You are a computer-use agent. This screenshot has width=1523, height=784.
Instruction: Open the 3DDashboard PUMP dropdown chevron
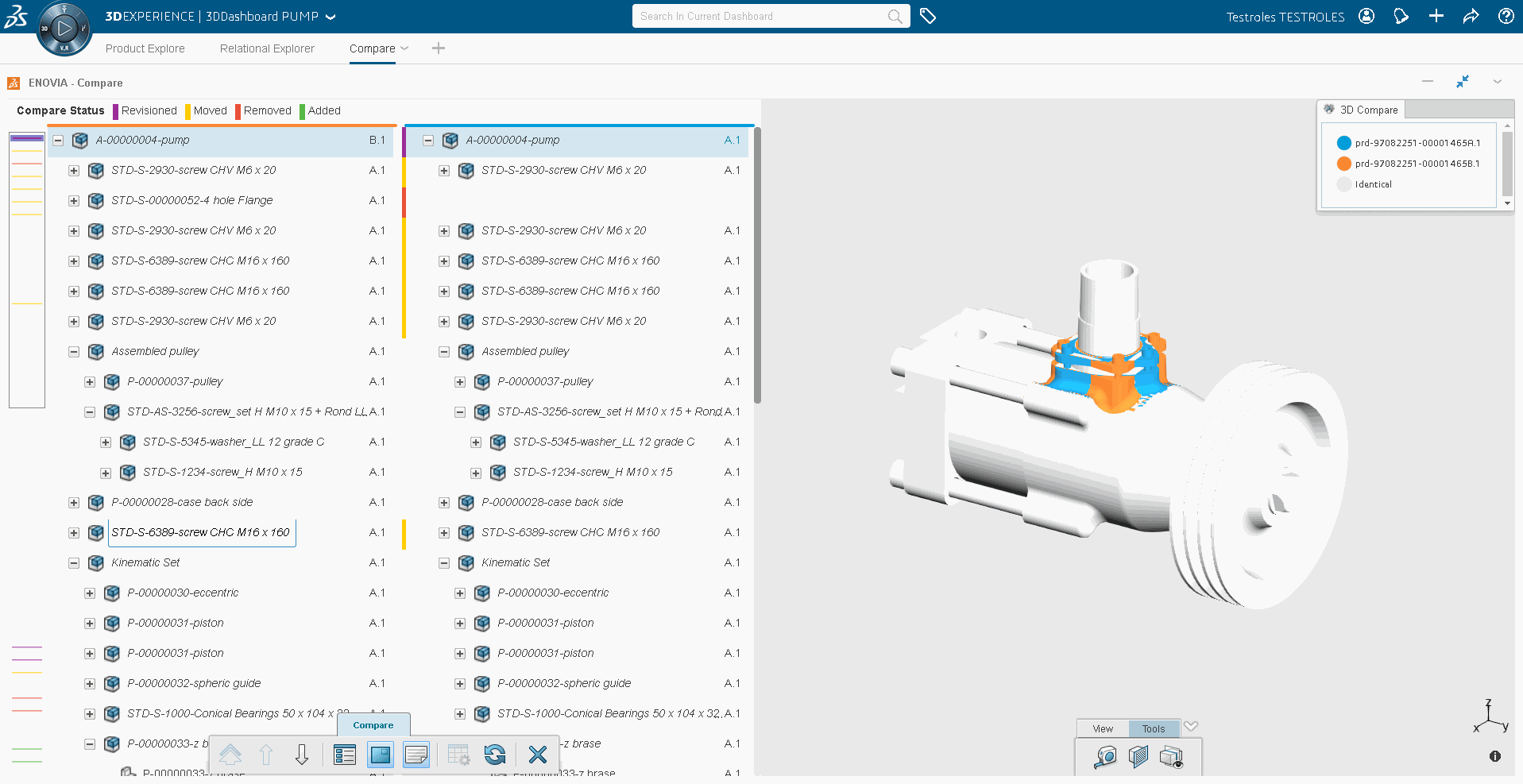(331, 17)
